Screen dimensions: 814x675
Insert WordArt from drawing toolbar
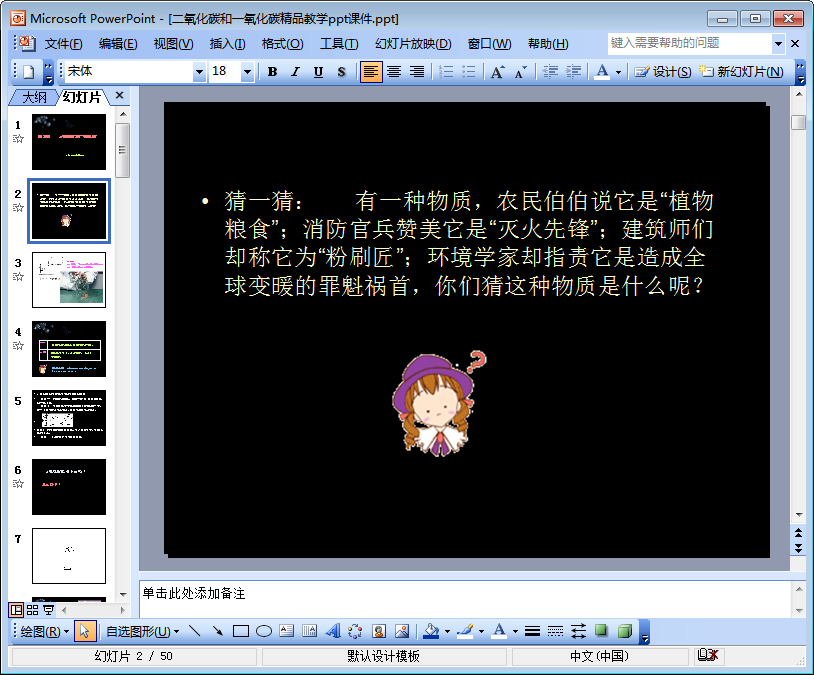pos(333,631)
